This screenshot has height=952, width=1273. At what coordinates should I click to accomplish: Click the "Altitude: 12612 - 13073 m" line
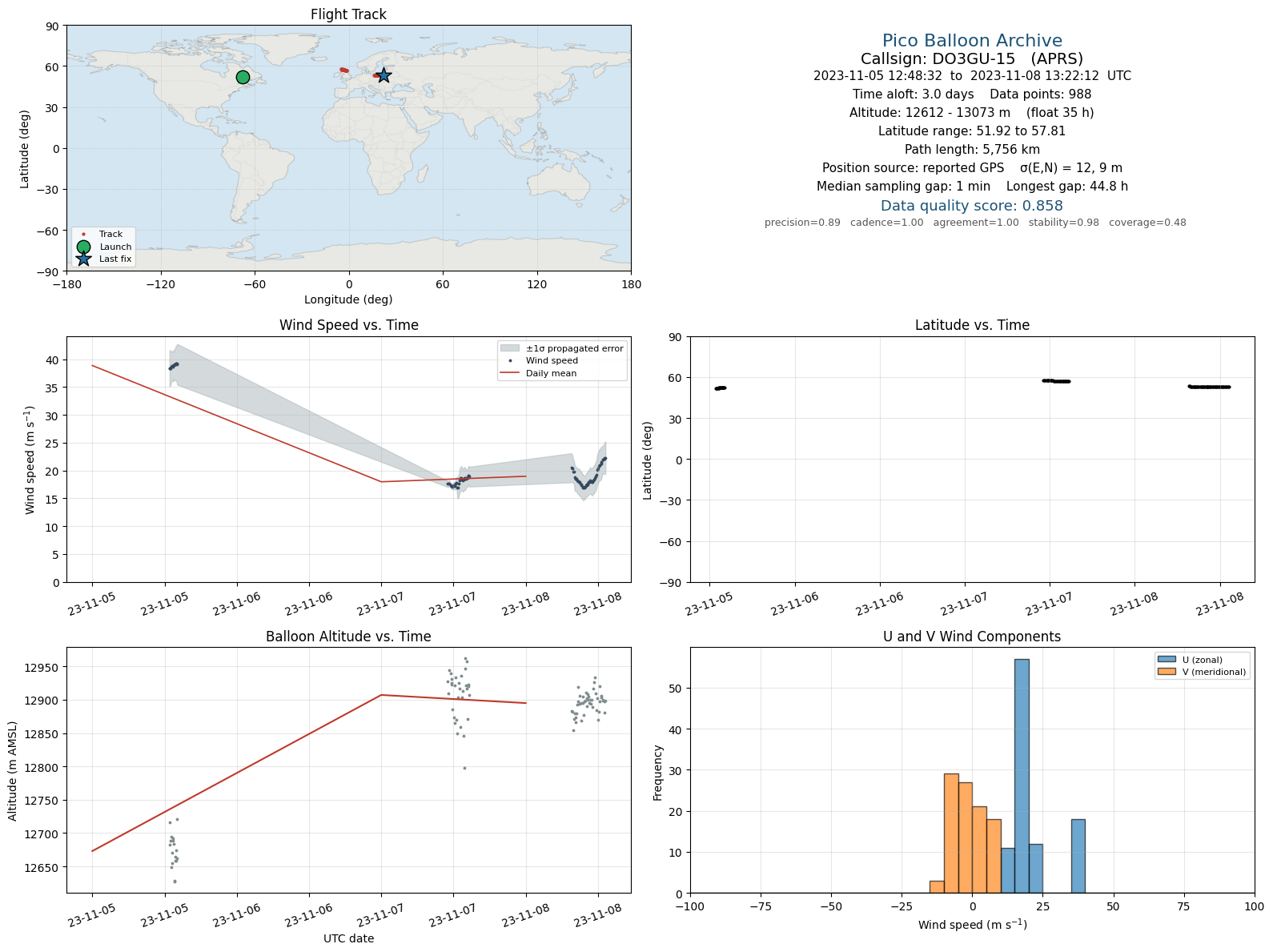coord(972,113)
